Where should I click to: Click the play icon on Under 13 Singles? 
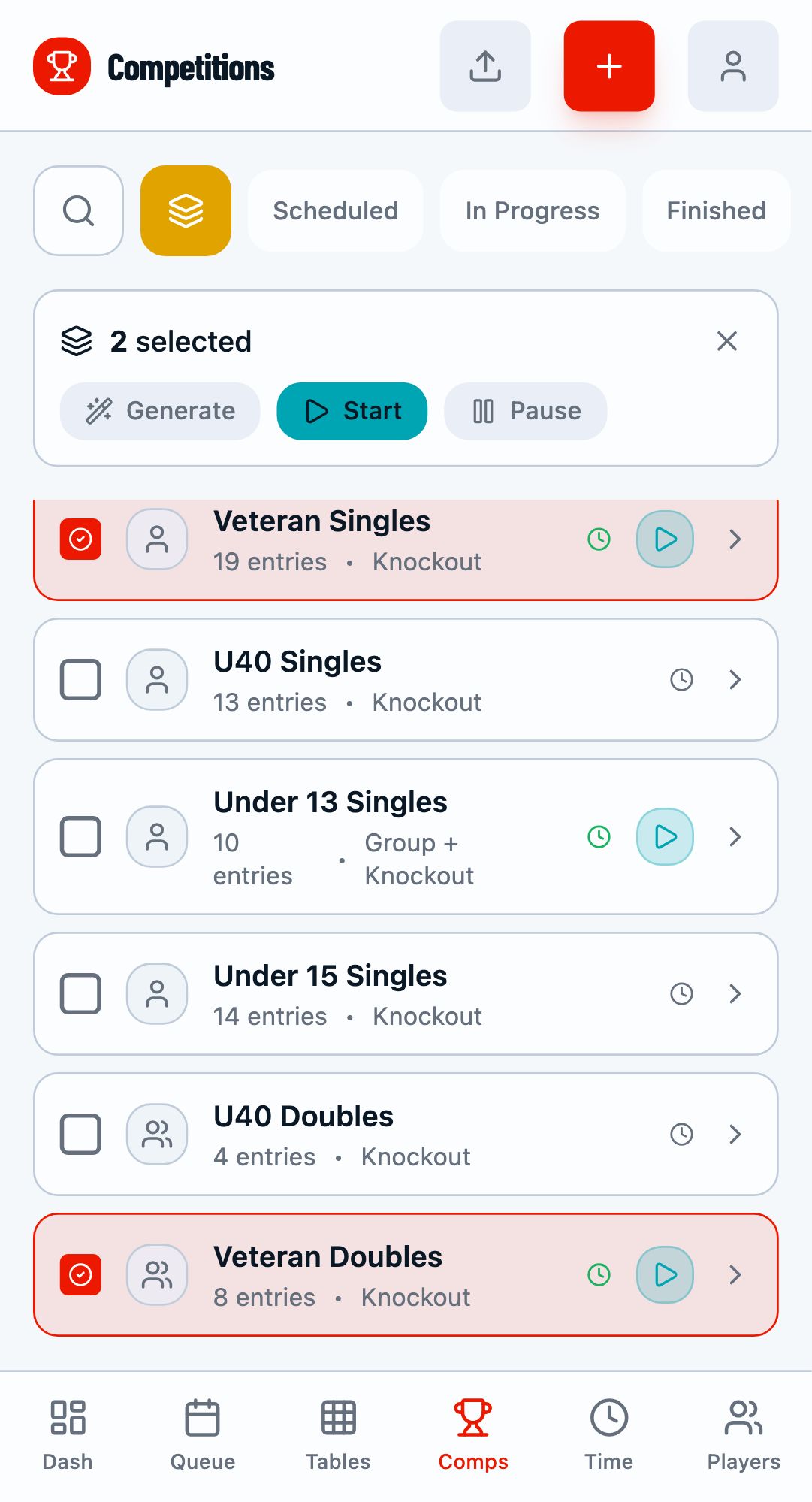coord(665,836)
